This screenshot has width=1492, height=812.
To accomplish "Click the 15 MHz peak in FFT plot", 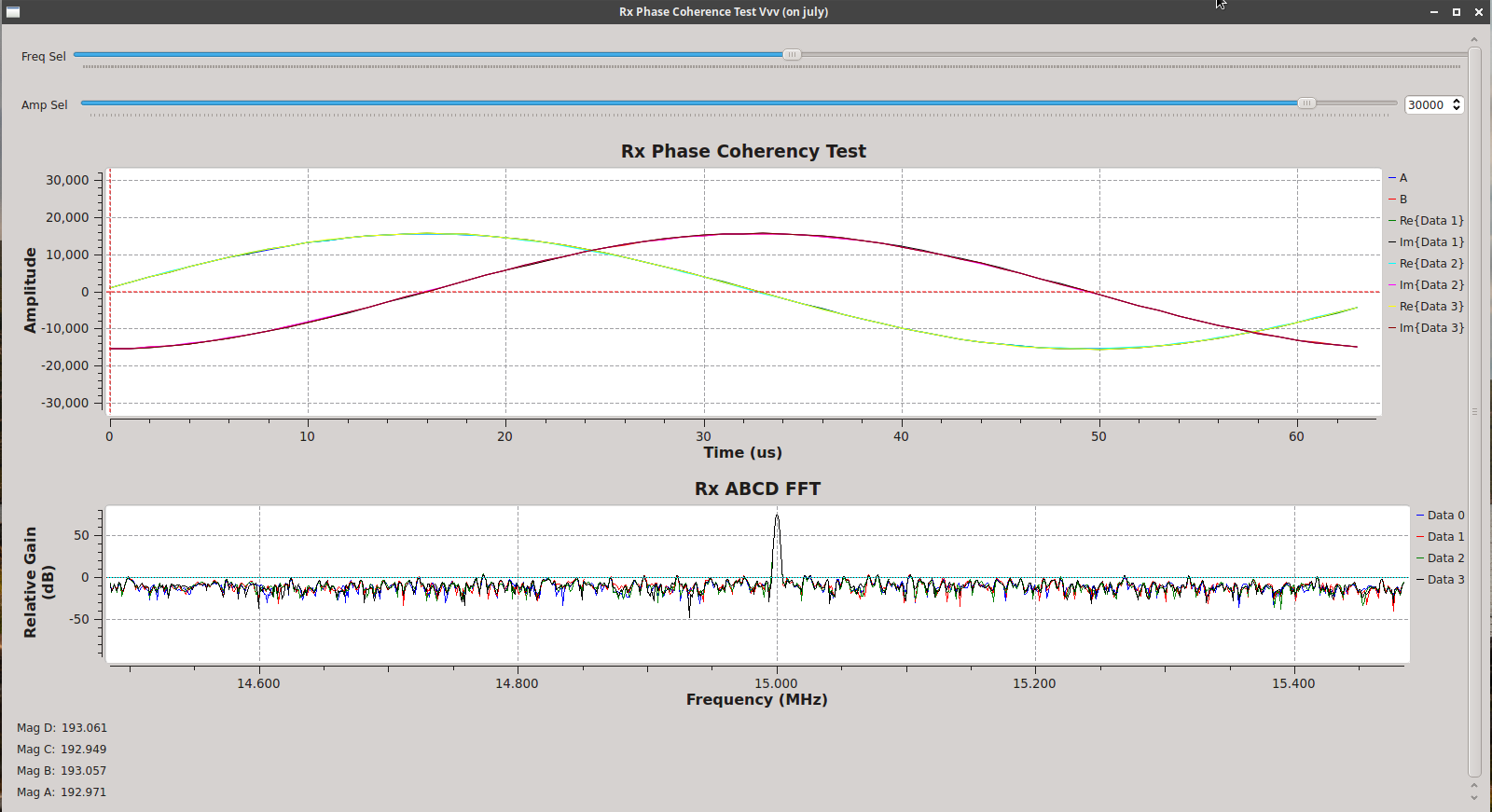I will pos(777,522).
